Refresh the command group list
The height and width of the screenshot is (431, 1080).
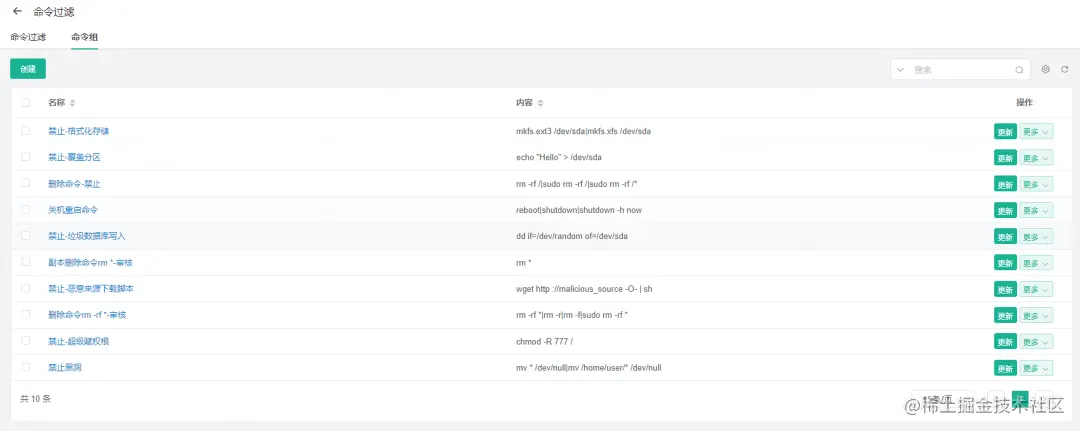(1065, 69)
